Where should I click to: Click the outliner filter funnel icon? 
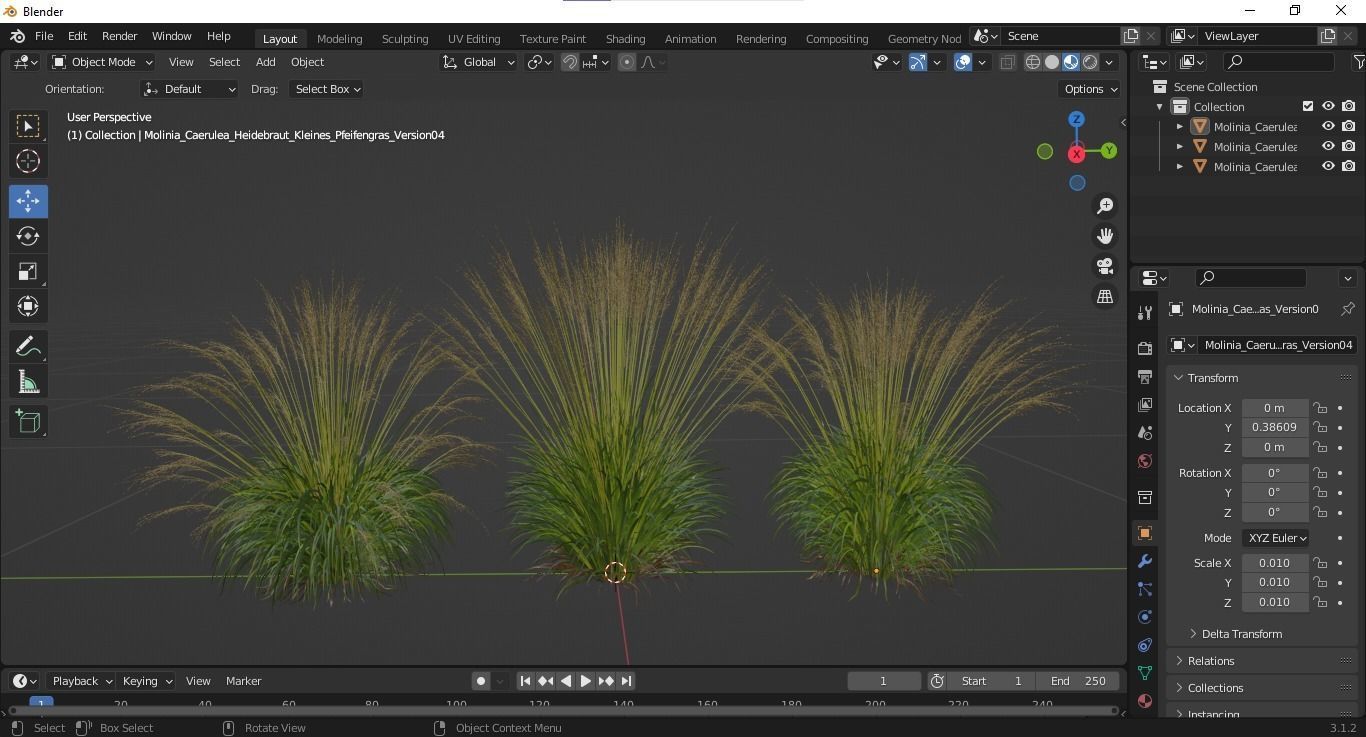pos(1358,62)
